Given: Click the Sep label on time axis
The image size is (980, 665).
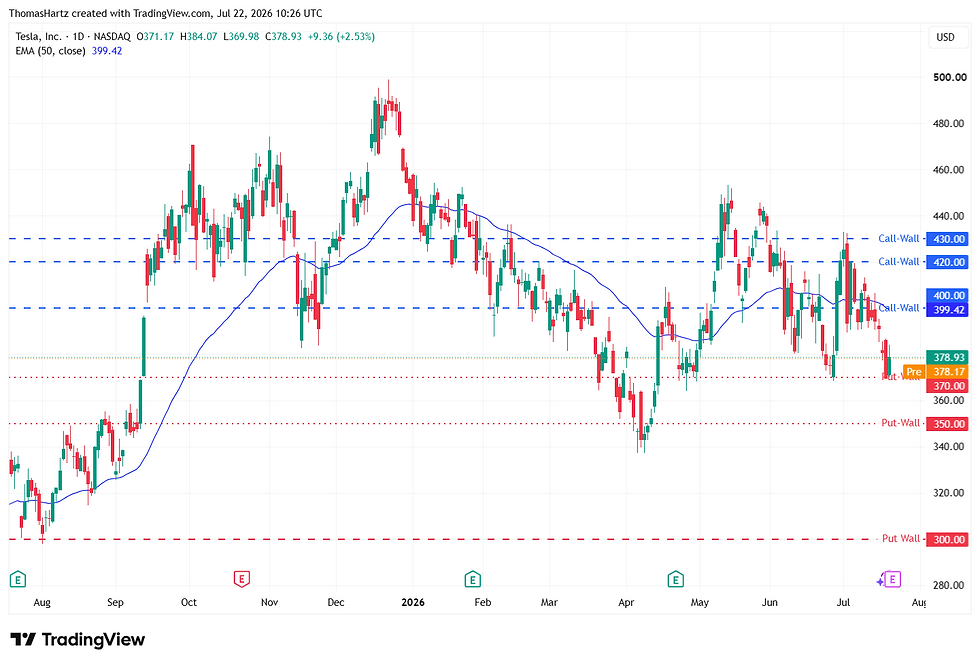Looking at the screenshot, I should (x=115, y=602).
